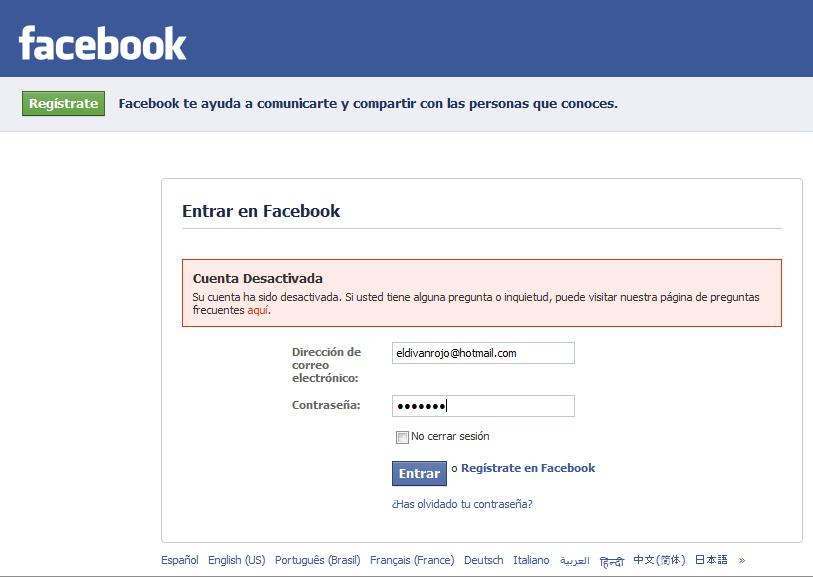Enable the 'No cerrar sesión' checkbox
This screenshot has height=578, width=813.
click(x=402, y=437)
